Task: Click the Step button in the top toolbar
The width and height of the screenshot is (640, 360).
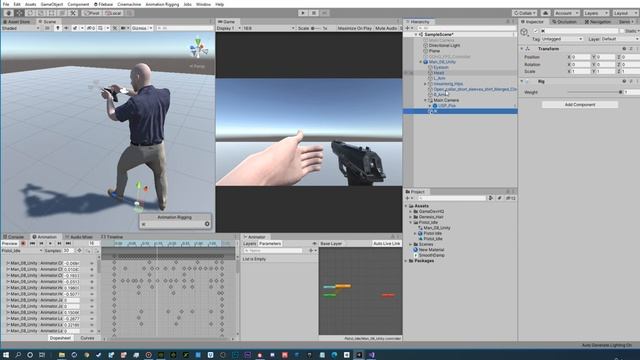Action: pos(324,13)
